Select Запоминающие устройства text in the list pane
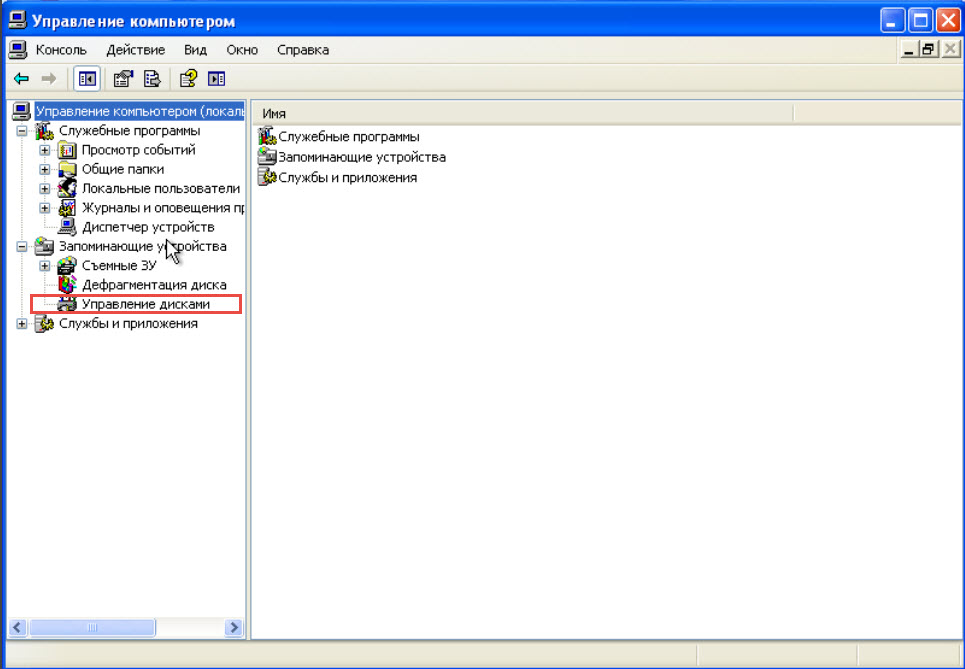 point(362,157)
